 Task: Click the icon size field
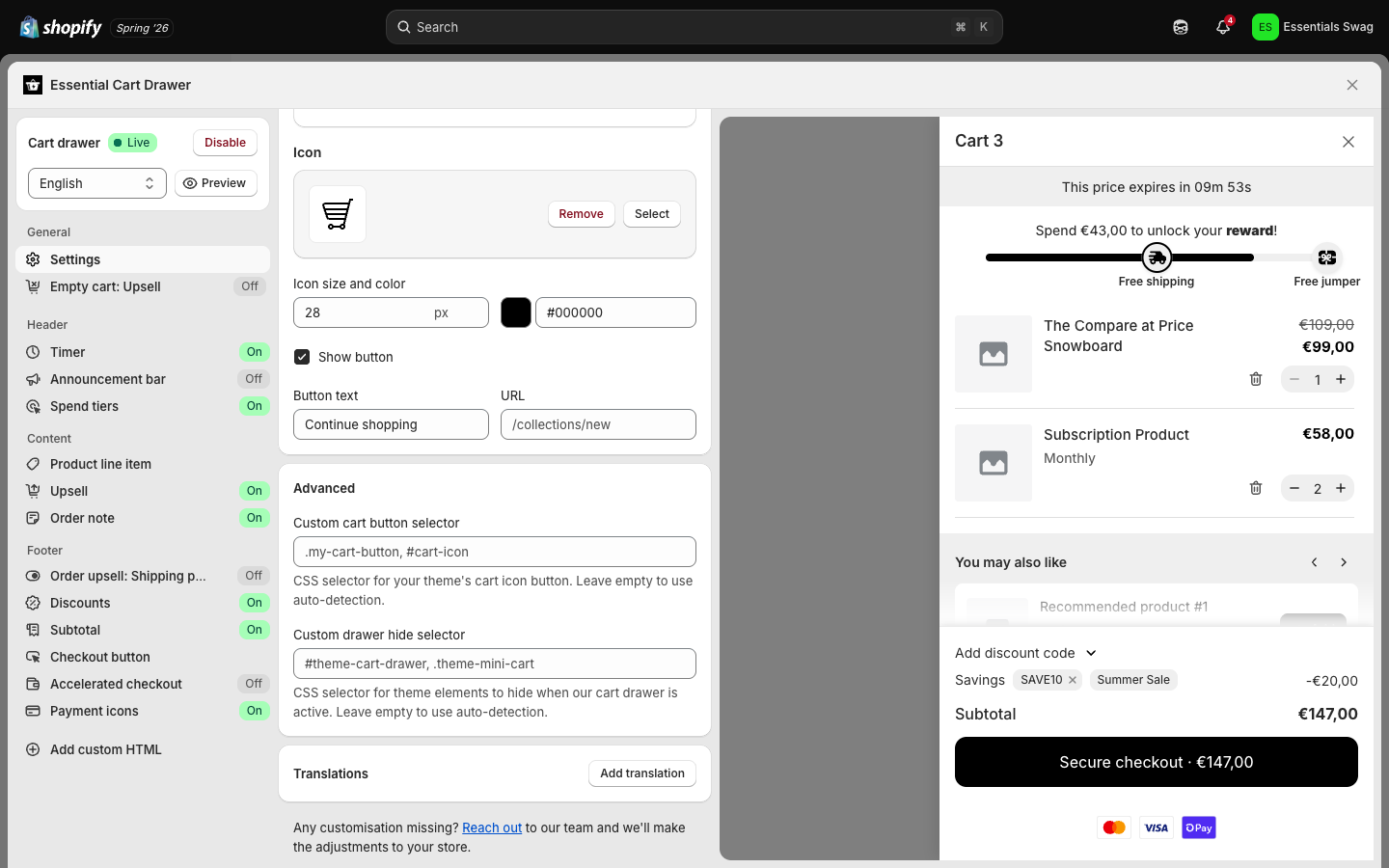(391, 312)
